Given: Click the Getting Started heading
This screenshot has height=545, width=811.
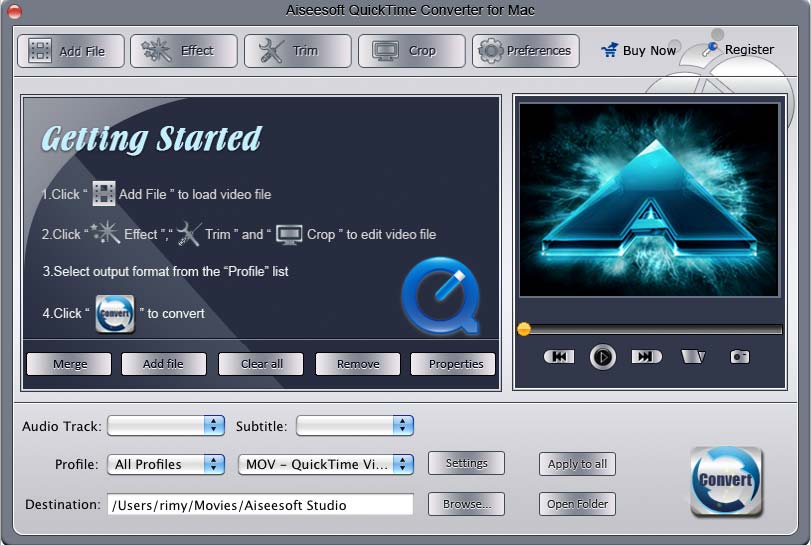Looking at the screenshot, I should 152,139.
